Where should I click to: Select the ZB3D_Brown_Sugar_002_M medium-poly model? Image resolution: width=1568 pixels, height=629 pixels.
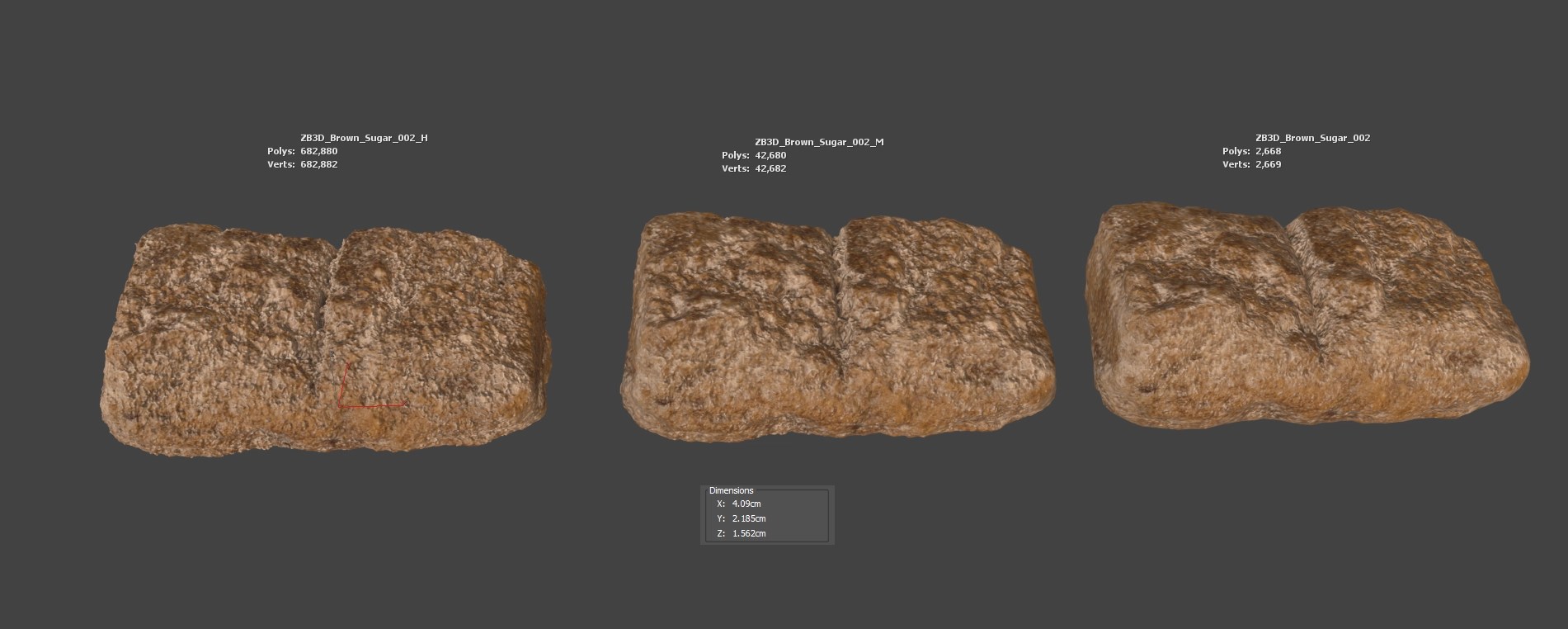pyautogui.click(x=837, y=330)
